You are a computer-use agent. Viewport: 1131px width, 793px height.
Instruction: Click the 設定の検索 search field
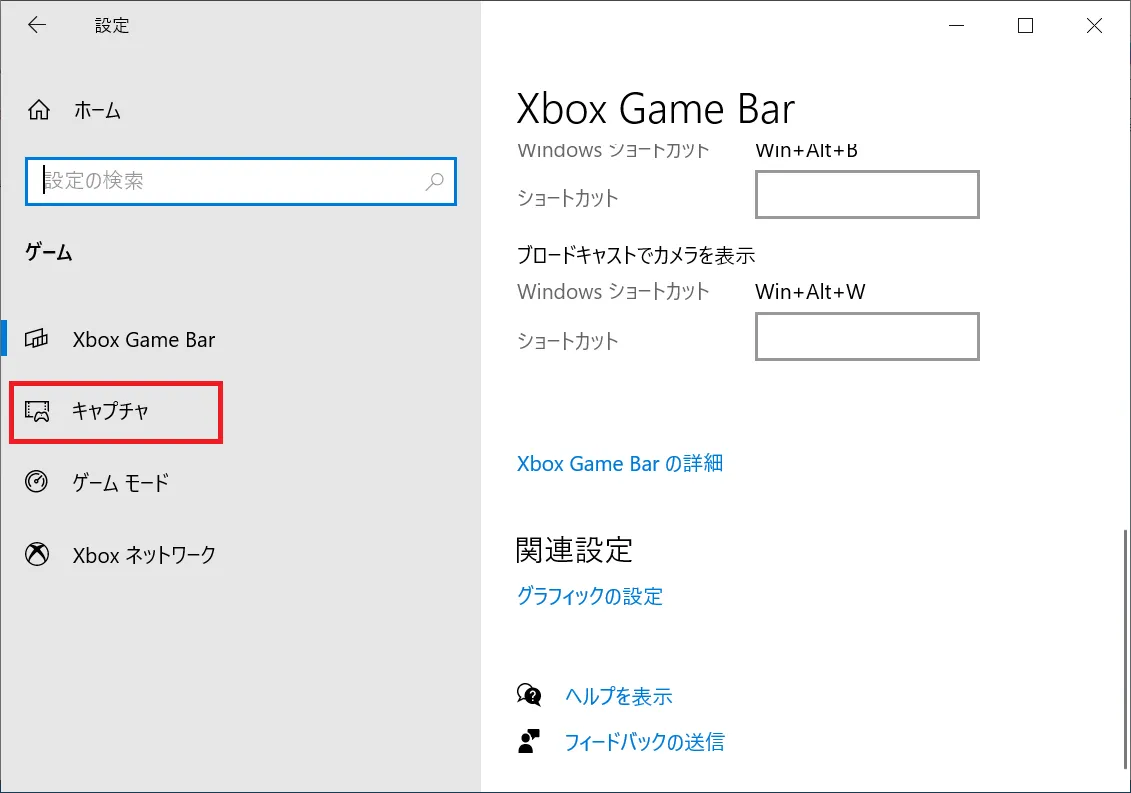click(240, 181)
